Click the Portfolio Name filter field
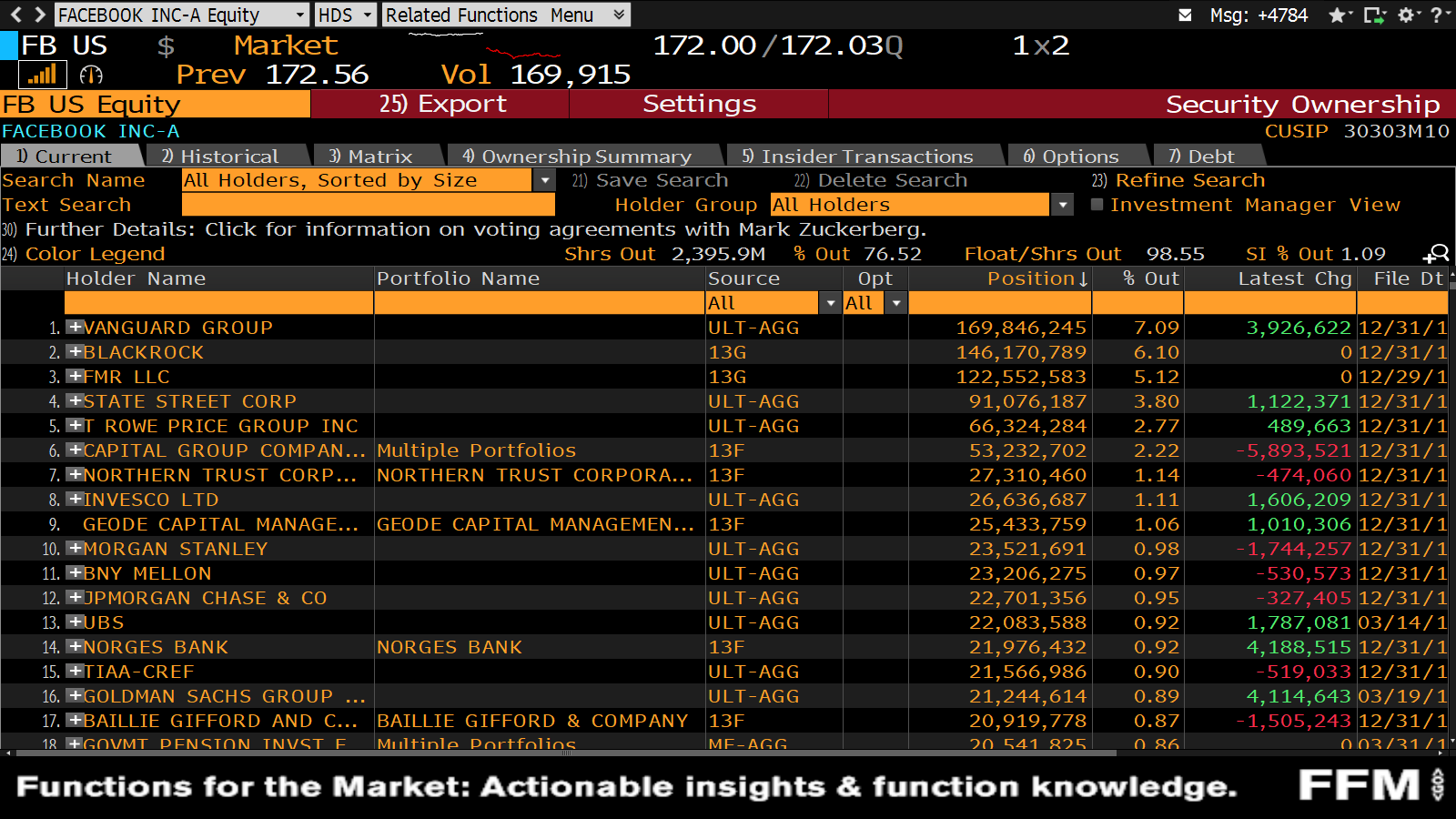This screenshot has height=819, width=1456. pyautogui.click(x=541, y=303)
